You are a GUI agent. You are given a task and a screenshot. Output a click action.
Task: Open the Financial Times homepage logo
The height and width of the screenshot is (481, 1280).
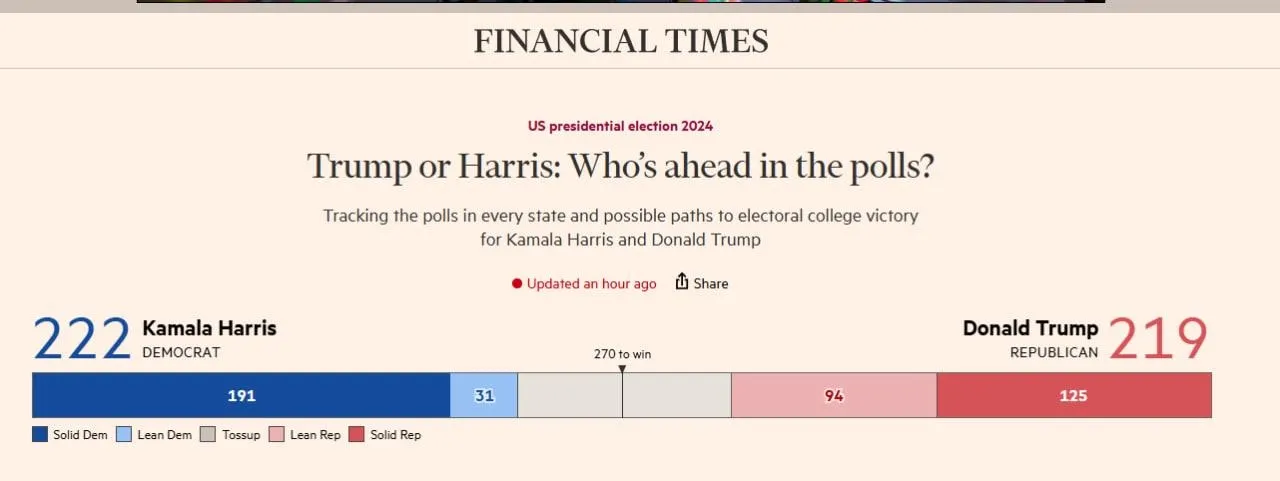click(621, 41)
